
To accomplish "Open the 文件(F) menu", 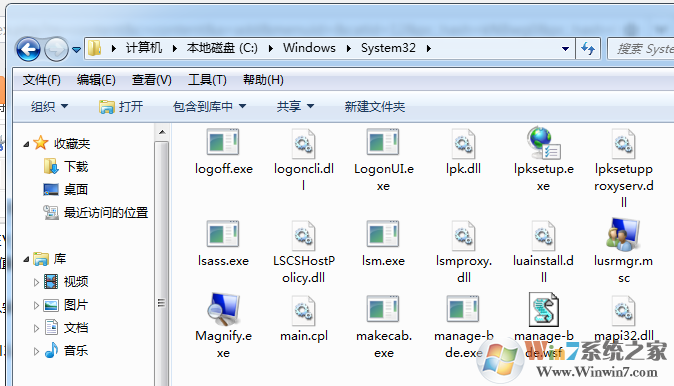I will pyautogui.click(x=42, y=80).
